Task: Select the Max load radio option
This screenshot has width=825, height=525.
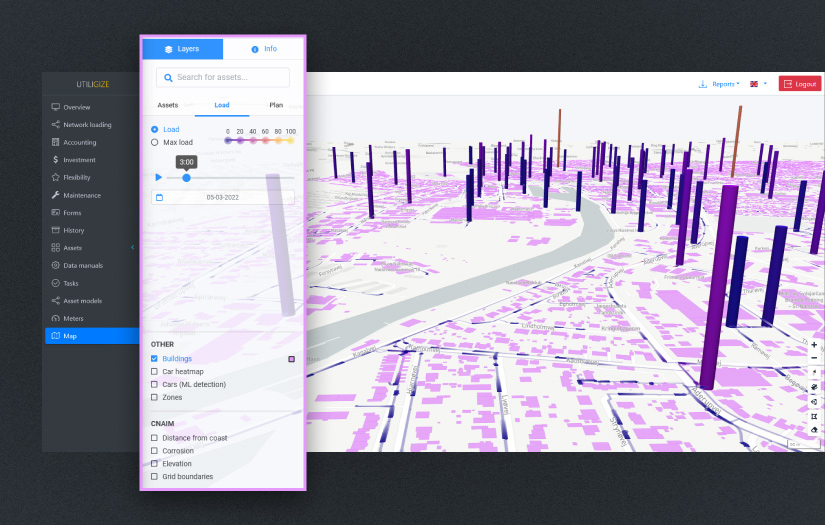Action: click(x=155, y=143)
